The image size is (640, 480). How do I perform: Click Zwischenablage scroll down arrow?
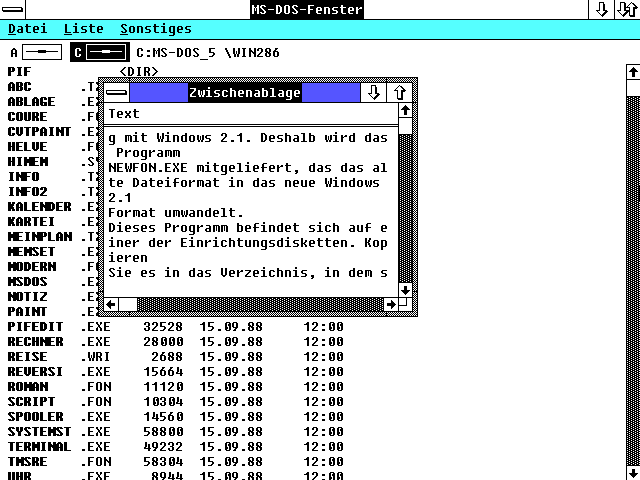pyautogui.click(x=405, y=290)
